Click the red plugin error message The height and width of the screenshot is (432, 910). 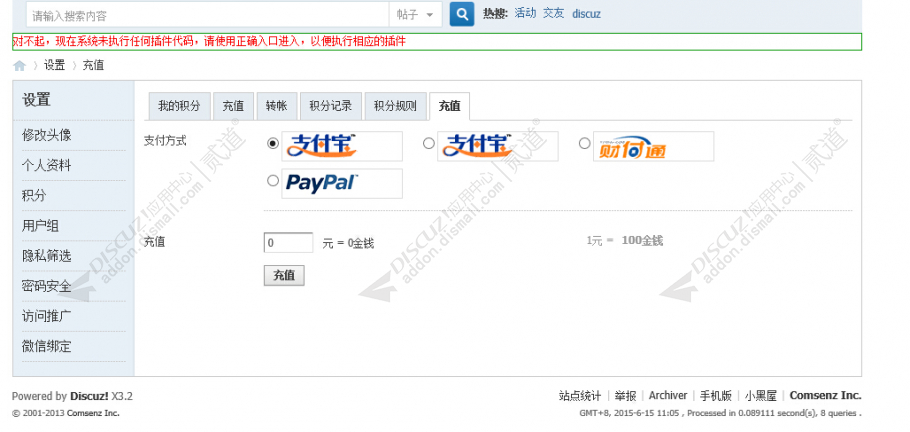click(x=209, y=41)
